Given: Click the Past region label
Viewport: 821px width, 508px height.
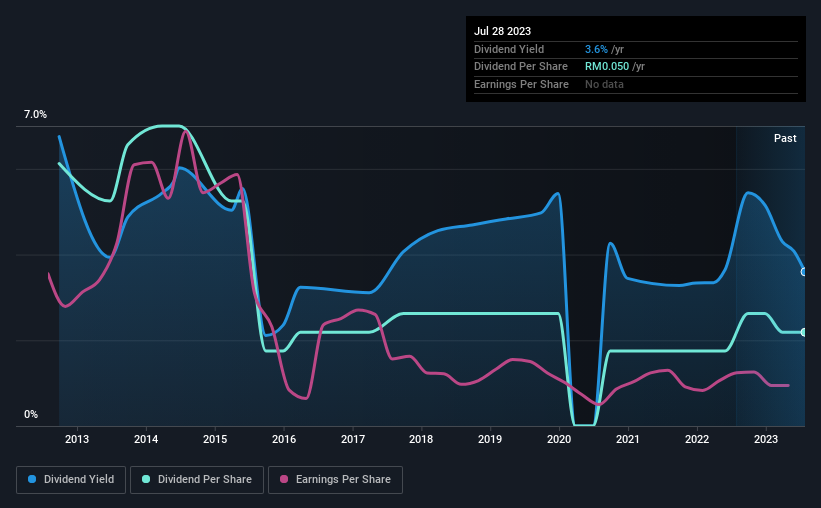Looking at the screenshot, I should click(785, 138).
